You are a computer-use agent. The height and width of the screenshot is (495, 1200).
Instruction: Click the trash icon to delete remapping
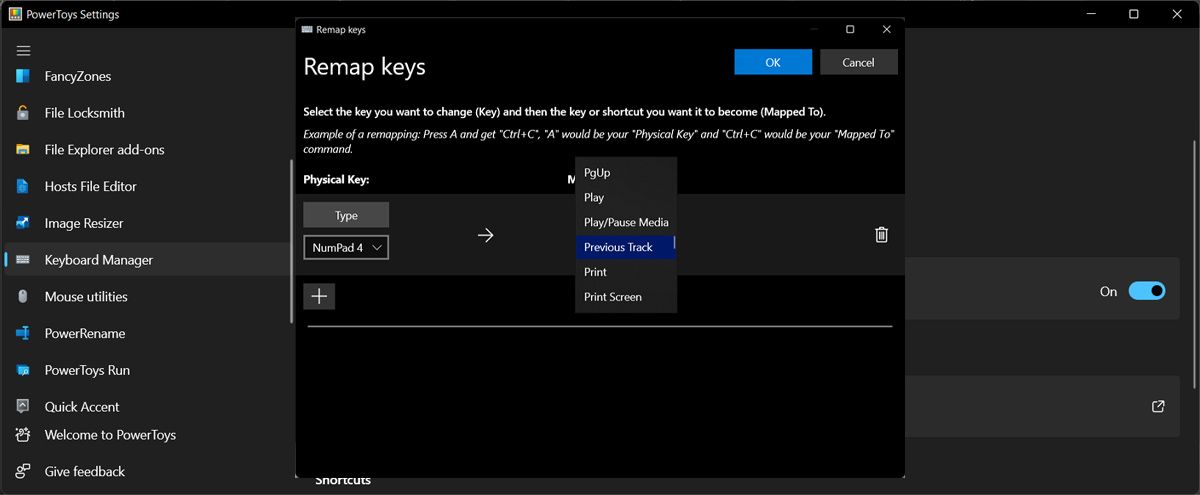click(881, 235)
